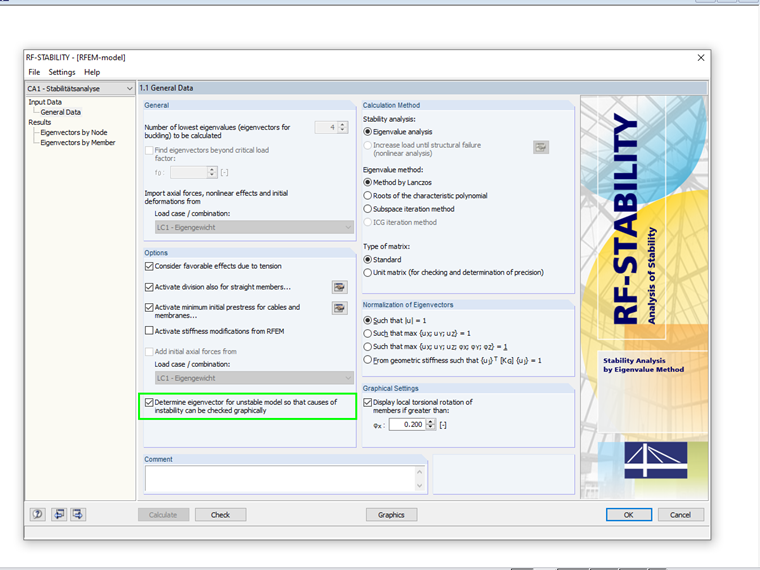Click the Check button

[x=221, y=515]
